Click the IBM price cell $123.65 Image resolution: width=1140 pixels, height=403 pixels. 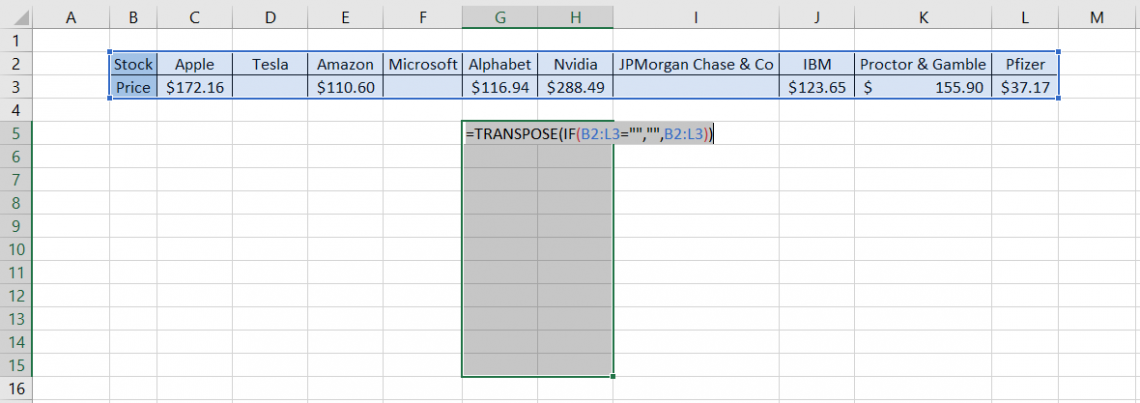pos(816,87)
